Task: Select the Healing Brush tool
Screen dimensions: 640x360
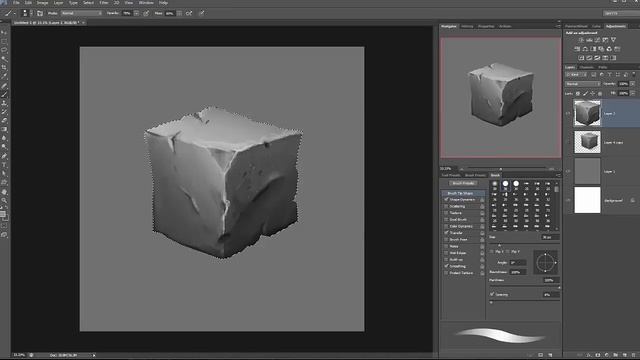Action: pos(4,86)
